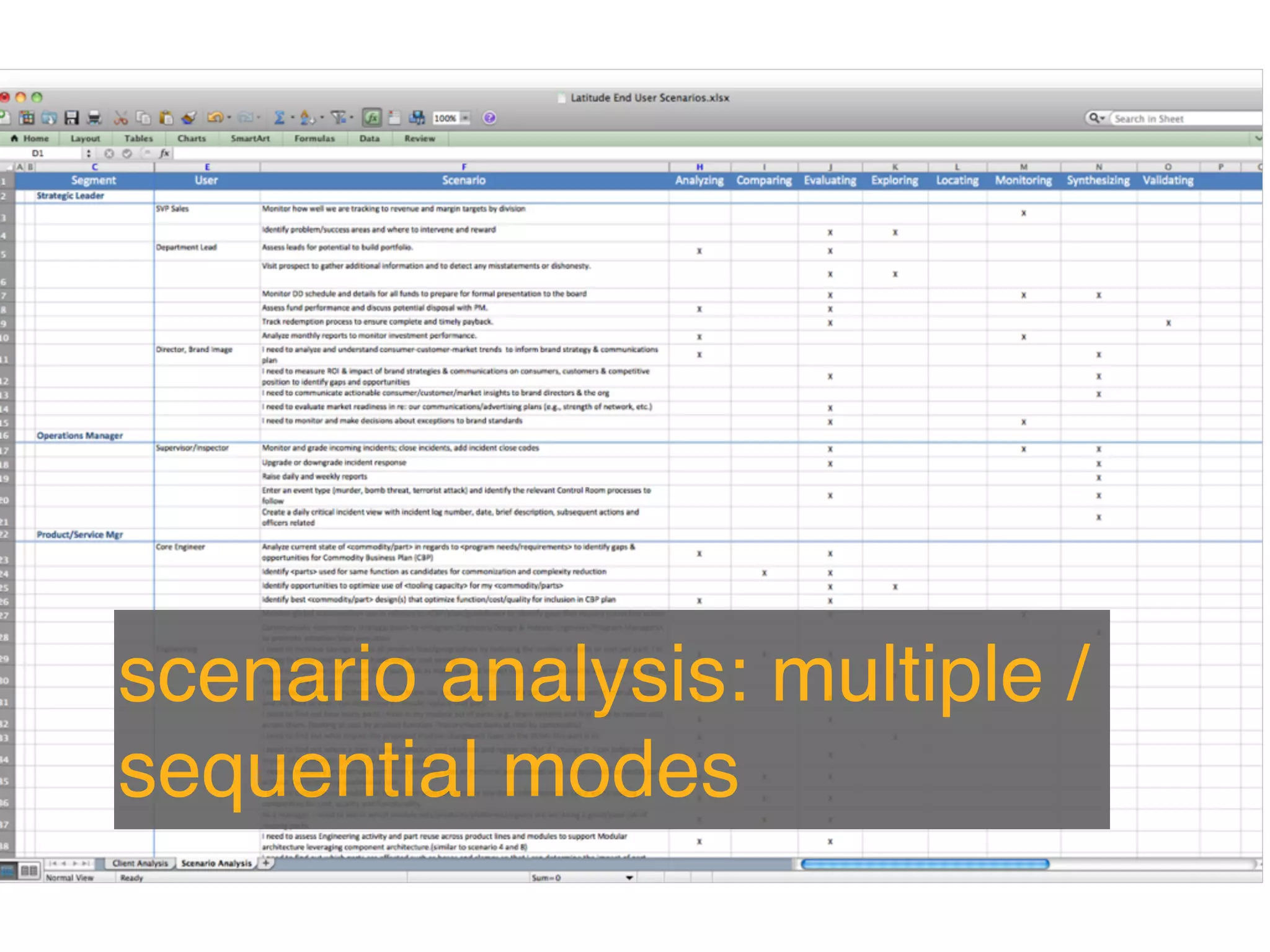Select the Format Painter brush icon

tap(189, 118)
